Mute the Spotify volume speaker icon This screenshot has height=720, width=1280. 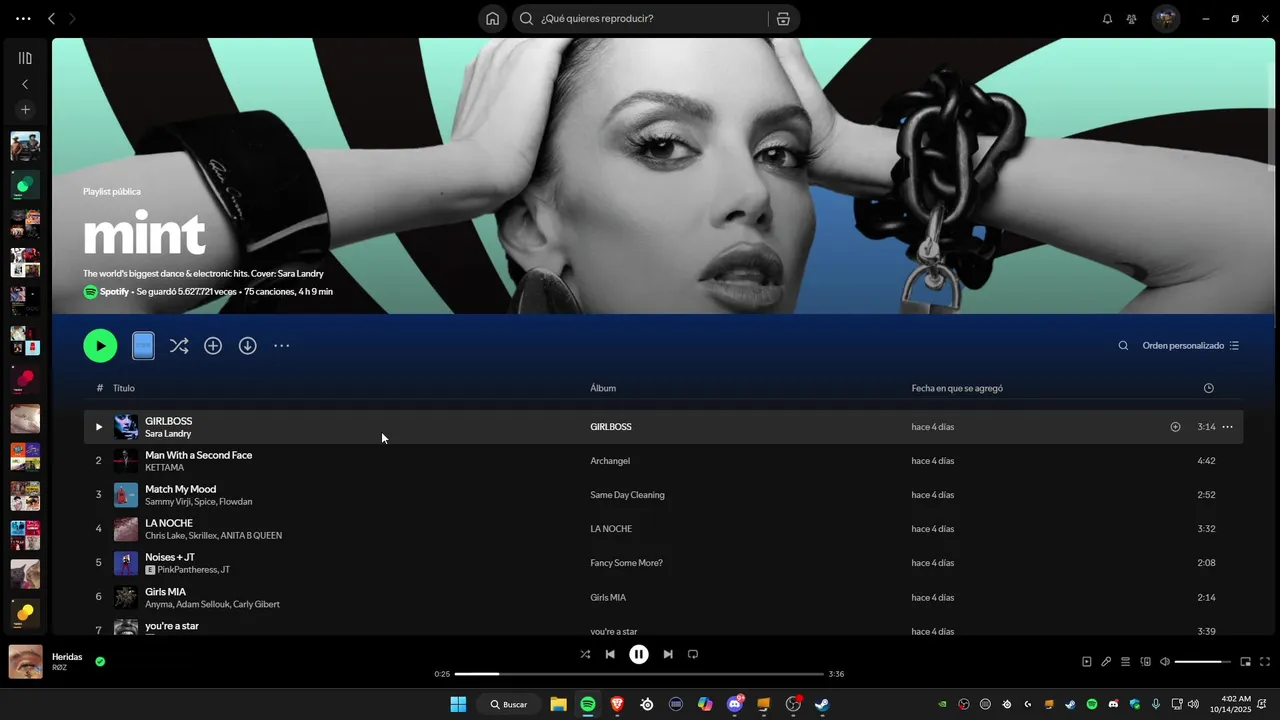click(1164, 661)
